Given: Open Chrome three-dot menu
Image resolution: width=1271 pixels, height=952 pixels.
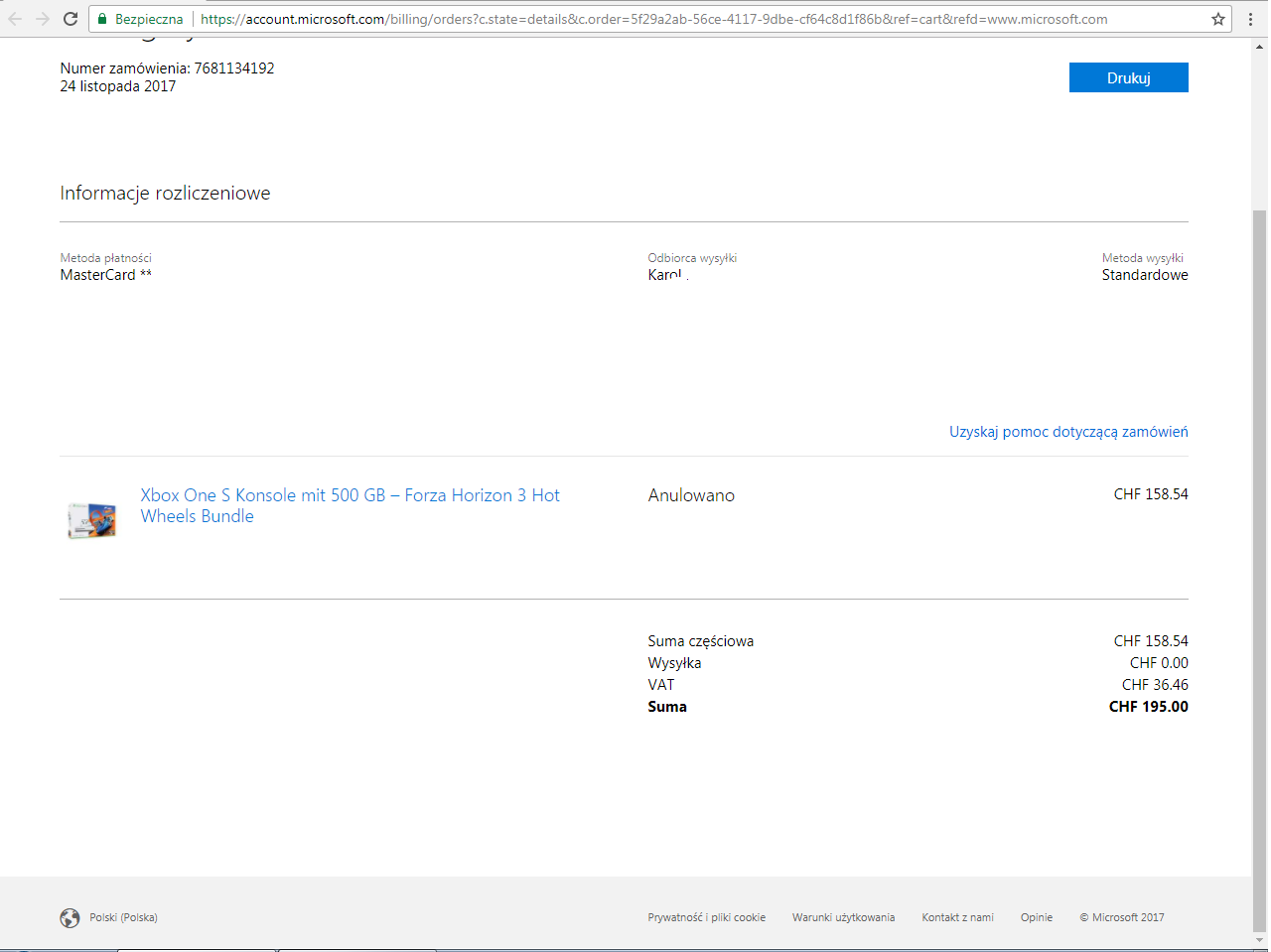Looking at the screenshot, I should coord(1250,19).
